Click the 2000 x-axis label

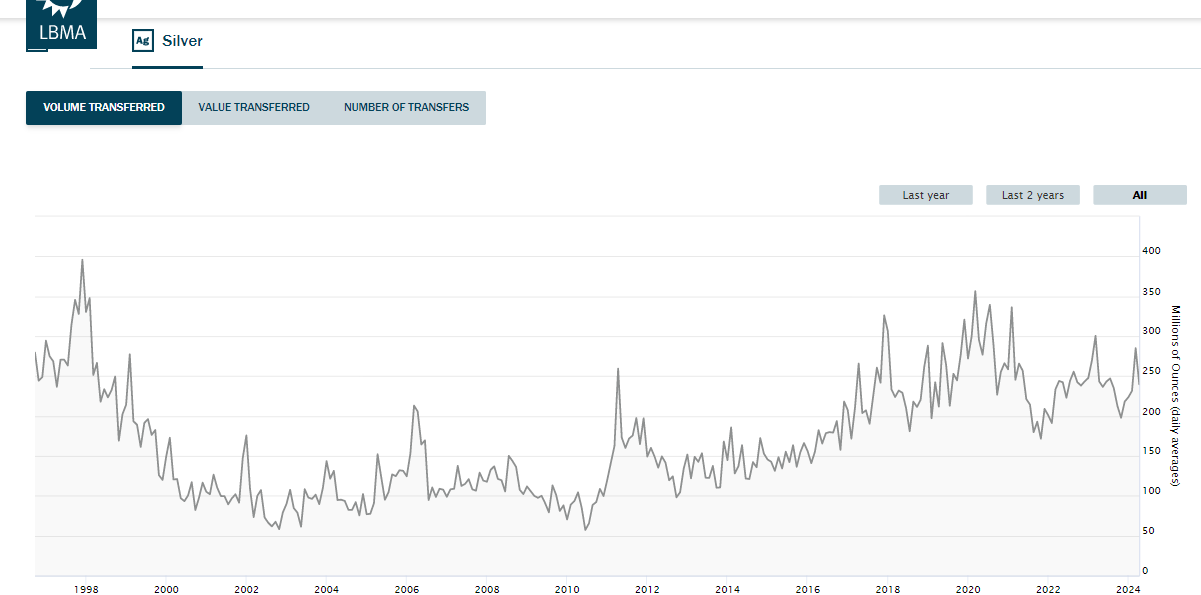[x=166, y=590]
